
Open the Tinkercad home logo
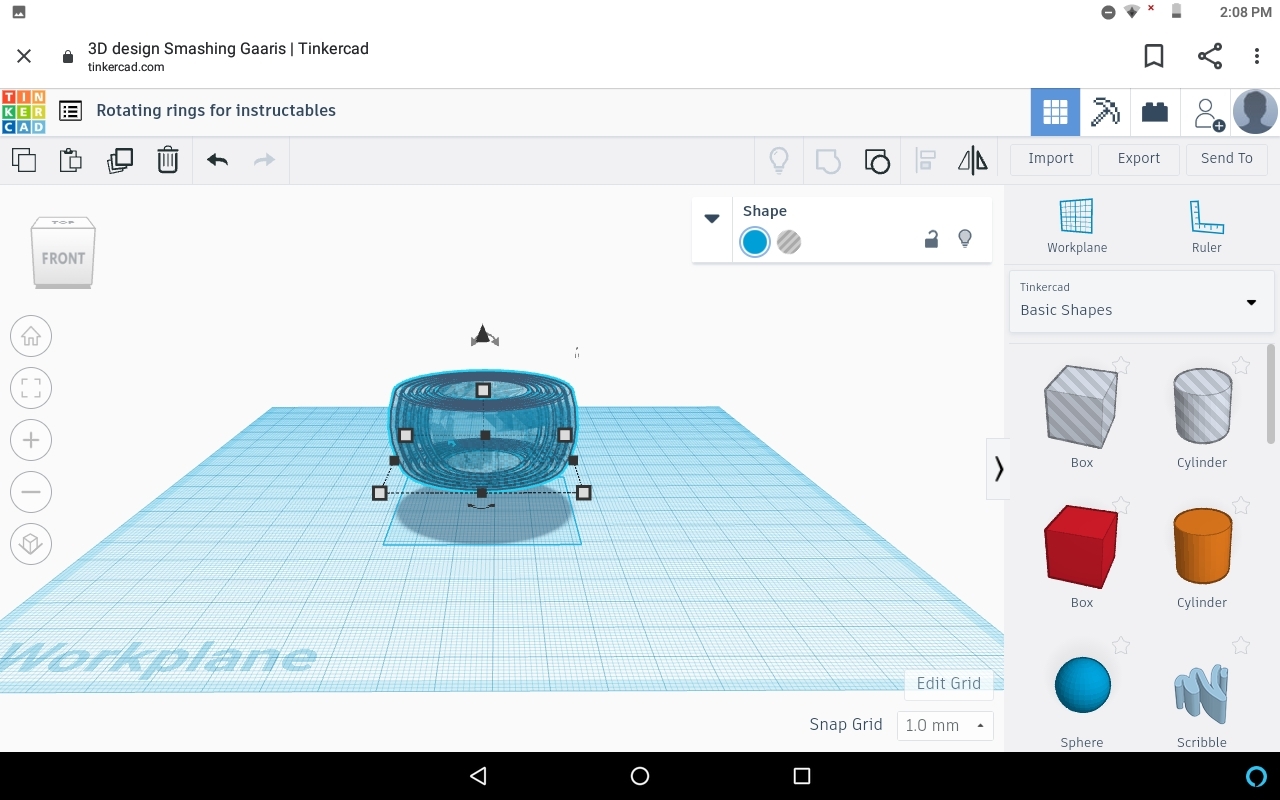(24, 111)
